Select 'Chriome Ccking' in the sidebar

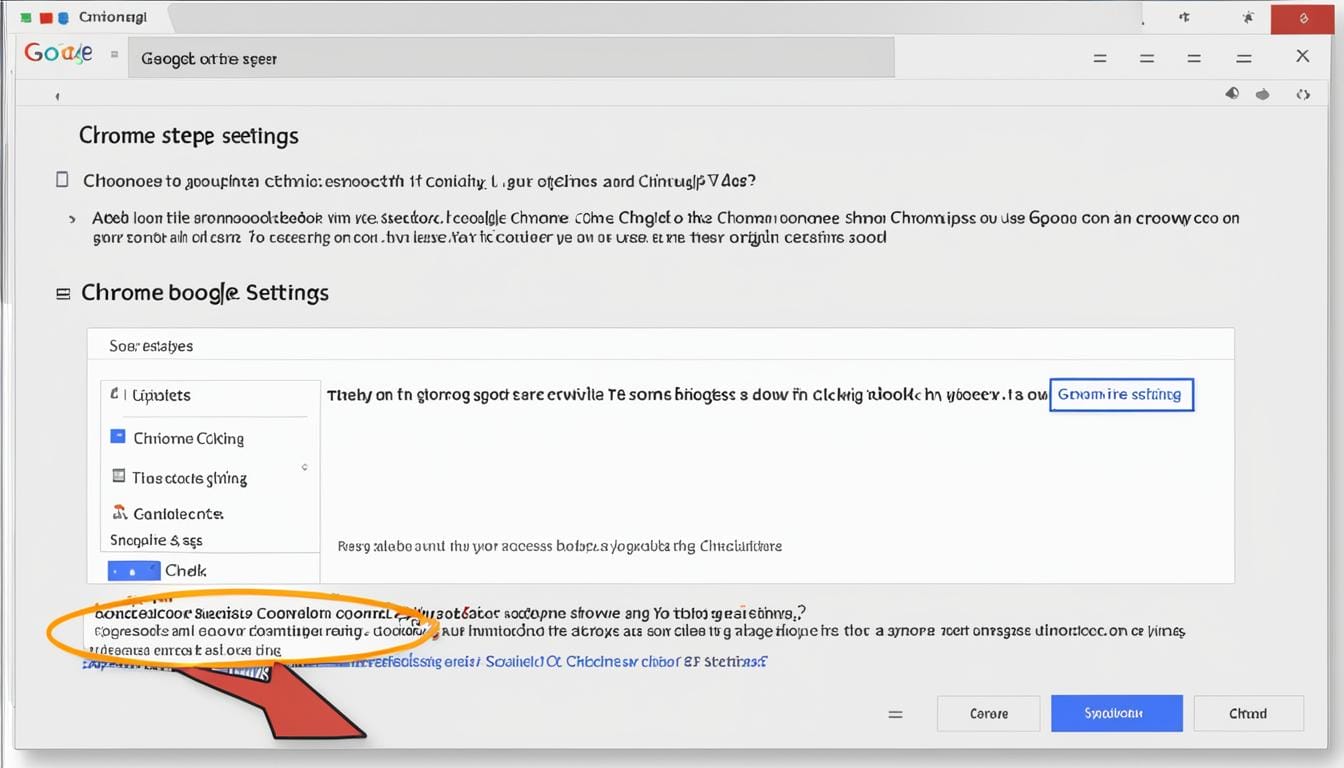pos(189,438)
